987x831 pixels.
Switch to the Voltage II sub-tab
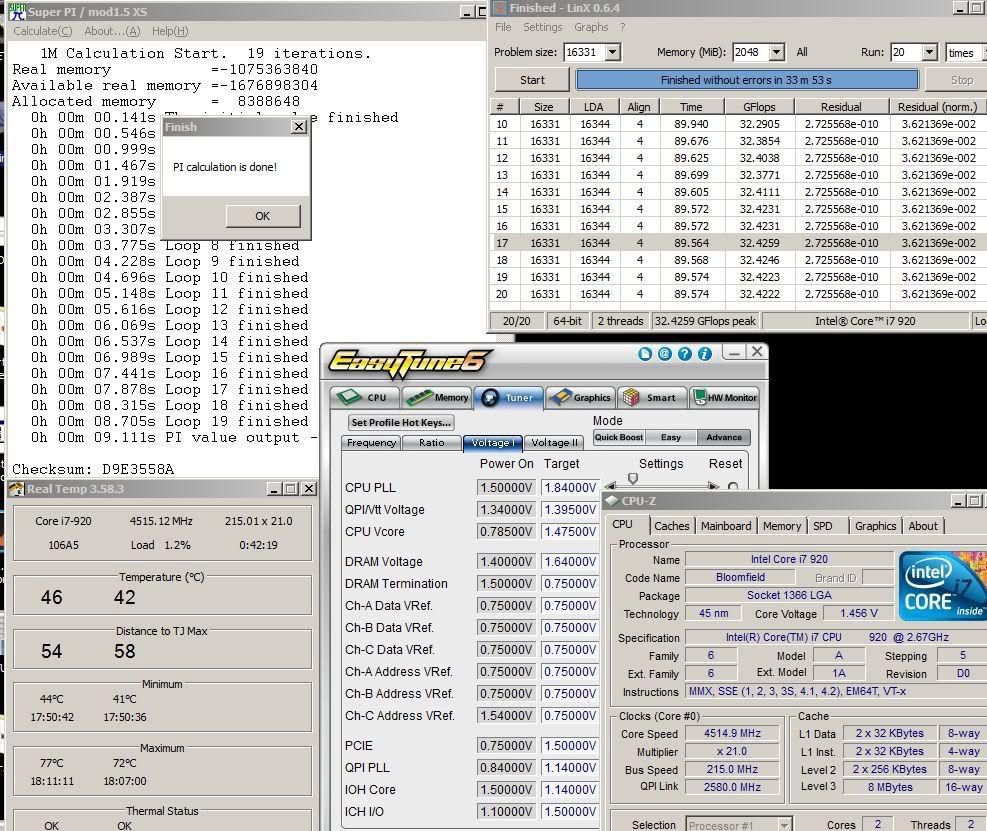tap(554, 443)
